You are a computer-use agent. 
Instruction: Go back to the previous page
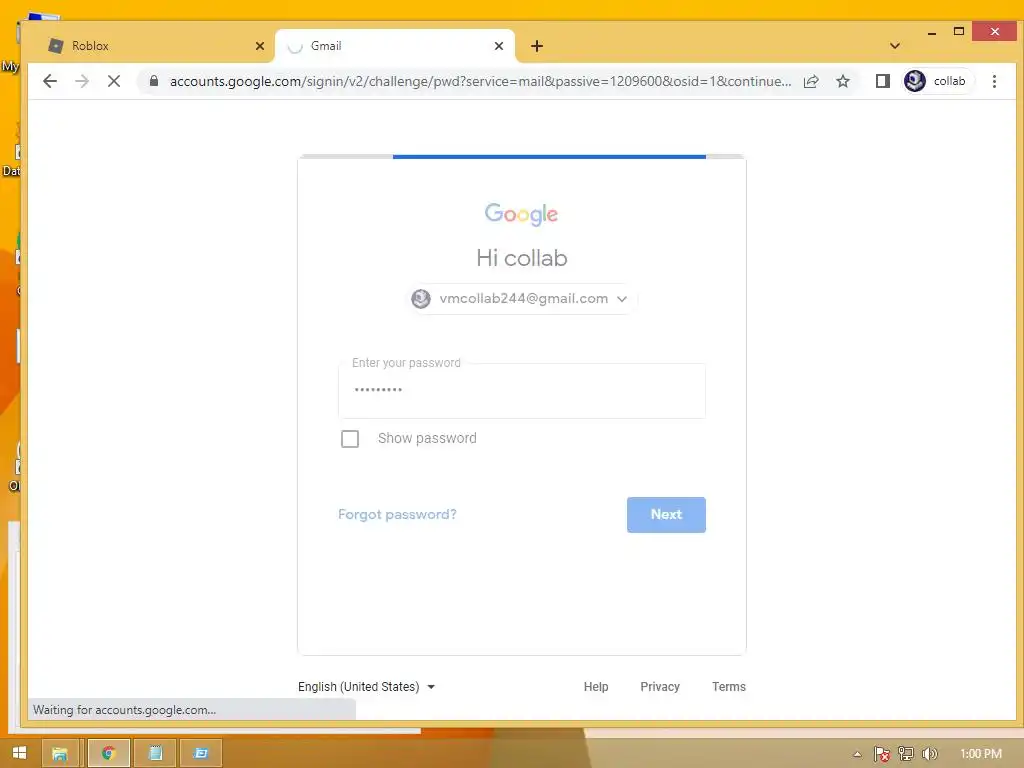pos(50,81)
